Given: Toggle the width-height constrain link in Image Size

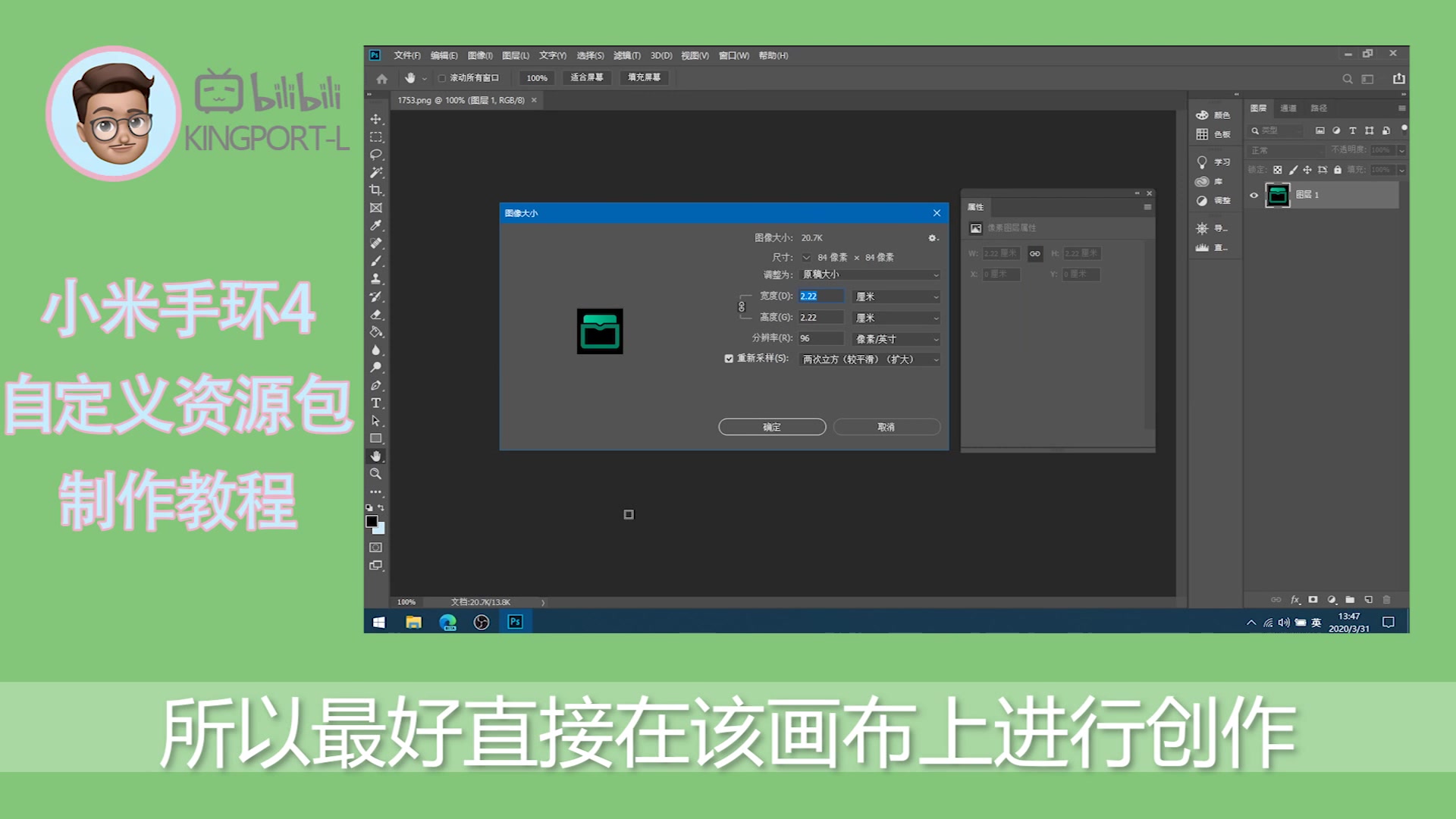Looking at the screenshot, I should click(x=742, y=306).
